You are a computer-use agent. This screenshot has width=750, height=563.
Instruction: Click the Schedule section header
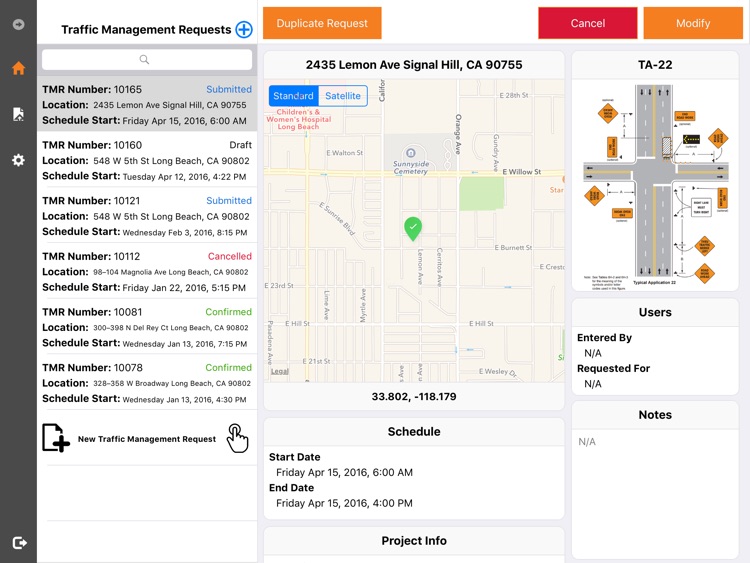coord(414,431)
